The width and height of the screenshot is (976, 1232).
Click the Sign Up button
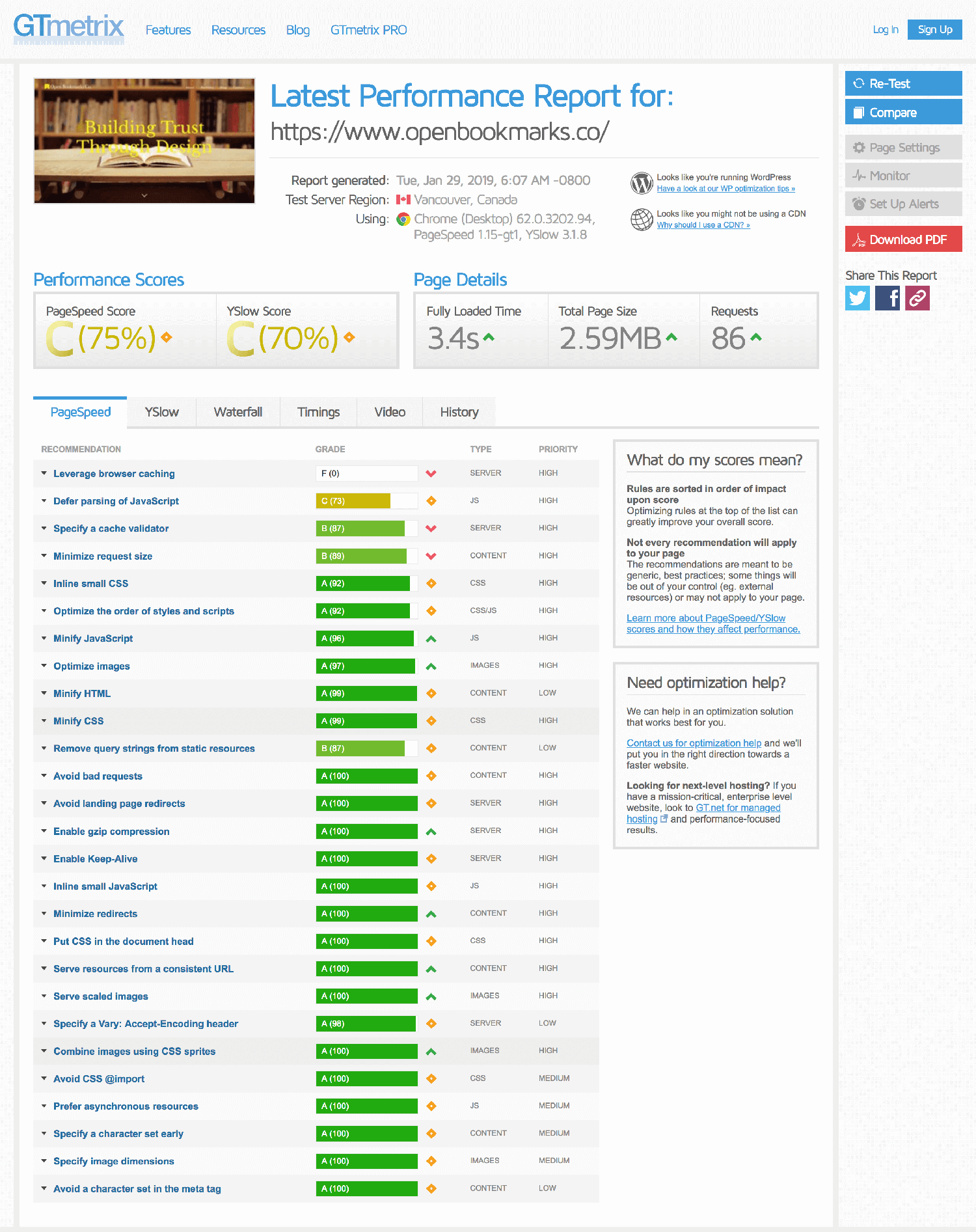(934, 29)
